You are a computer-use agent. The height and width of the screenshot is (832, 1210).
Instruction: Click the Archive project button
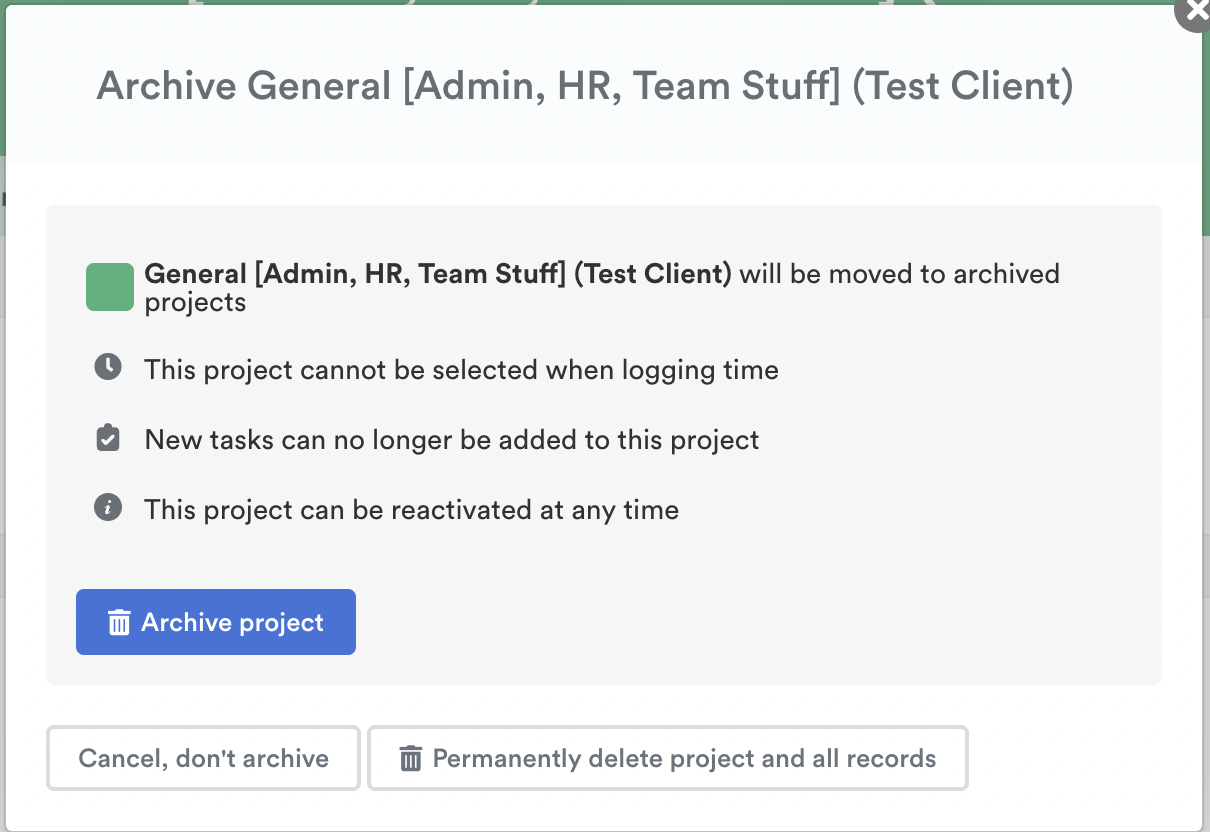[x=215, y=622]
